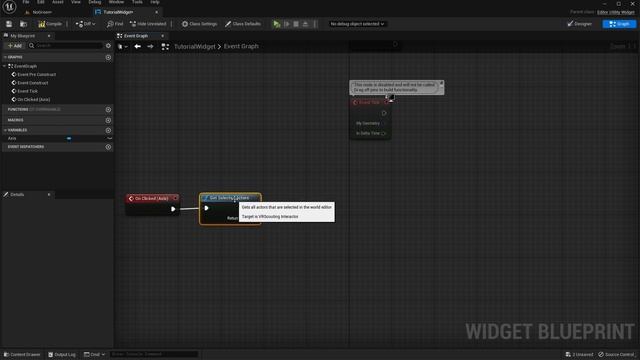Collapse the EventGraph tree item
640x360 pixels.
[5, 66]
